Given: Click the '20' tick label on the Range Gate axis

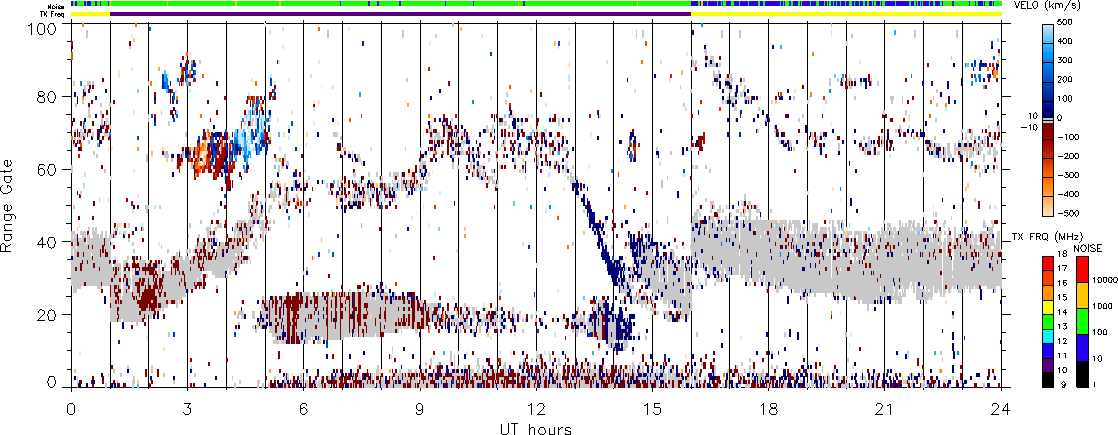Looking at the screenshot, I should pyautogui.click(x=47, y=314).
